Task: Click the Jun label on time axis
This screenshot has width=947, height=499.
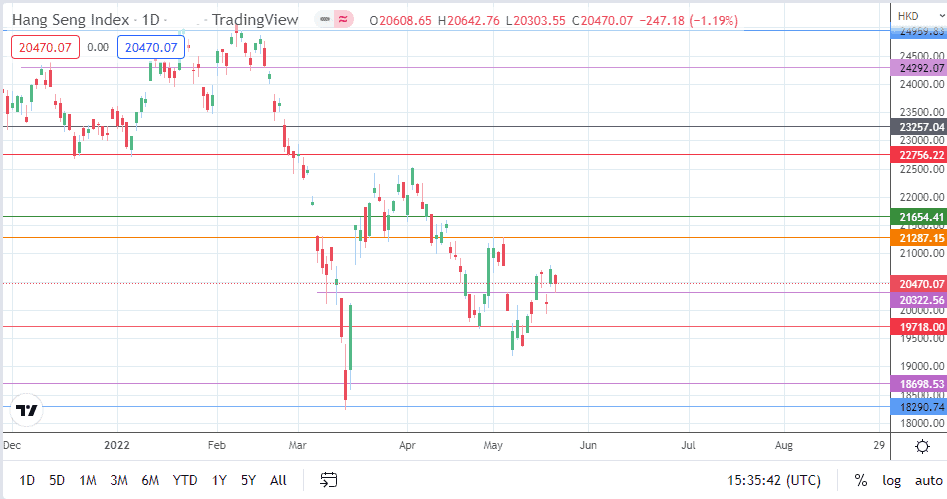Action: pyautogui.click(x=588, y=445)
